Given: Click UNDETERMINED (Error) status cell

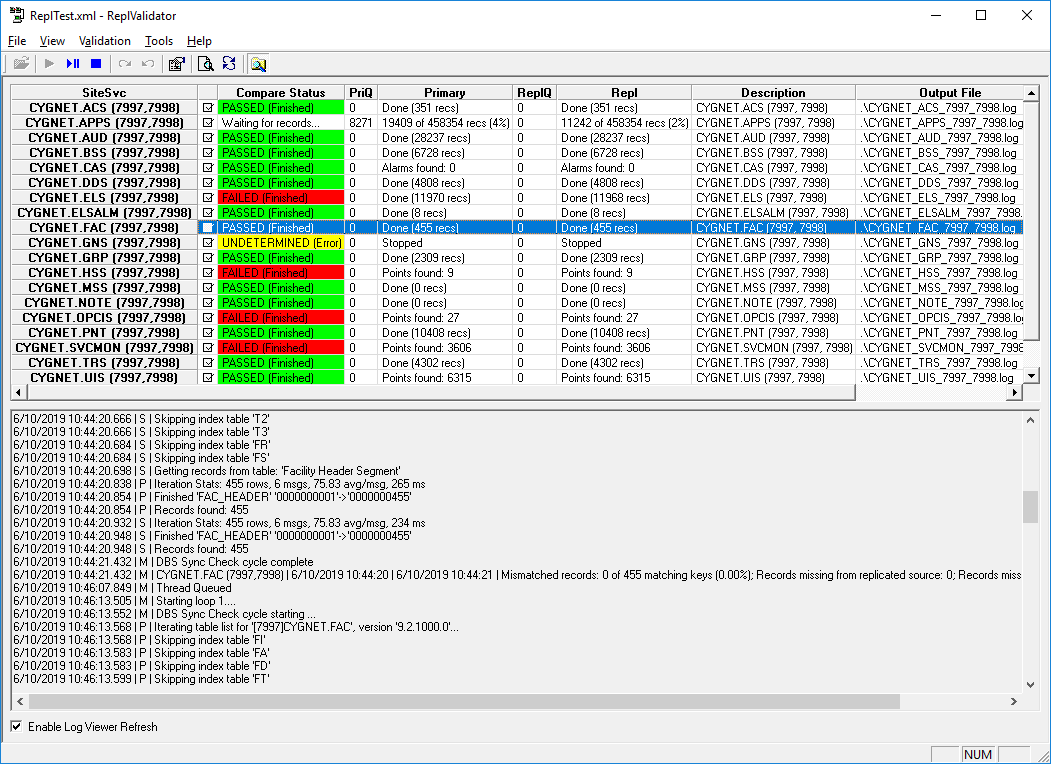Looking at the screenshot, I should tap(281, 243).
